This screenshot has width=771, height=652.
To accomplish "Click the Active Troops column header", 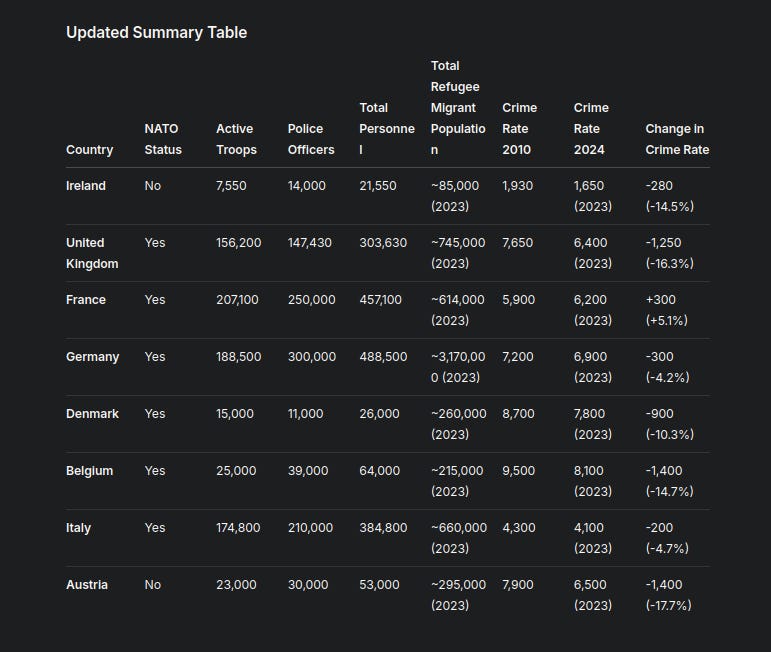I will point(237,139).
